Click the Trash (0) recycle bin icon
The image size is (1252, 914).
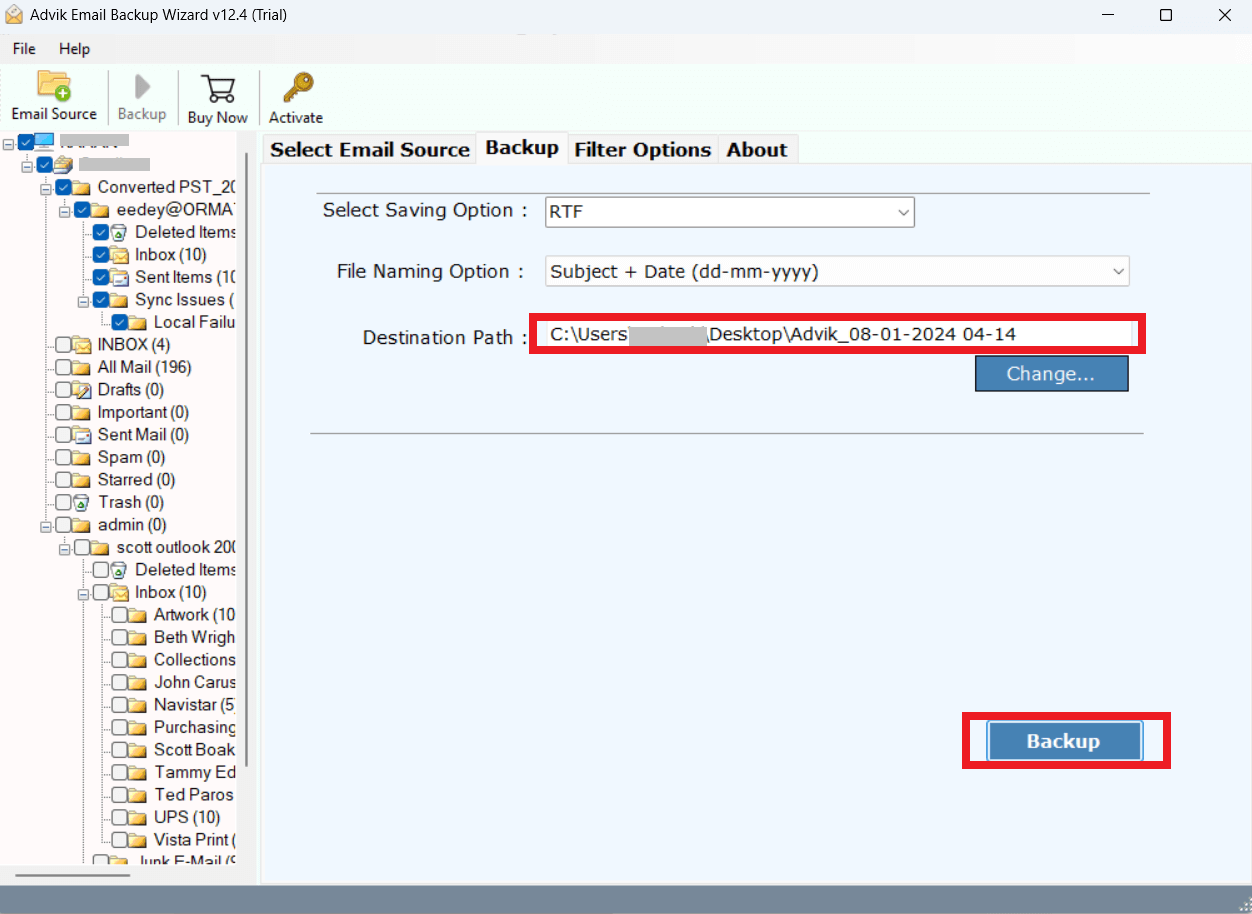pyautogui.click(x=82, y=502)
